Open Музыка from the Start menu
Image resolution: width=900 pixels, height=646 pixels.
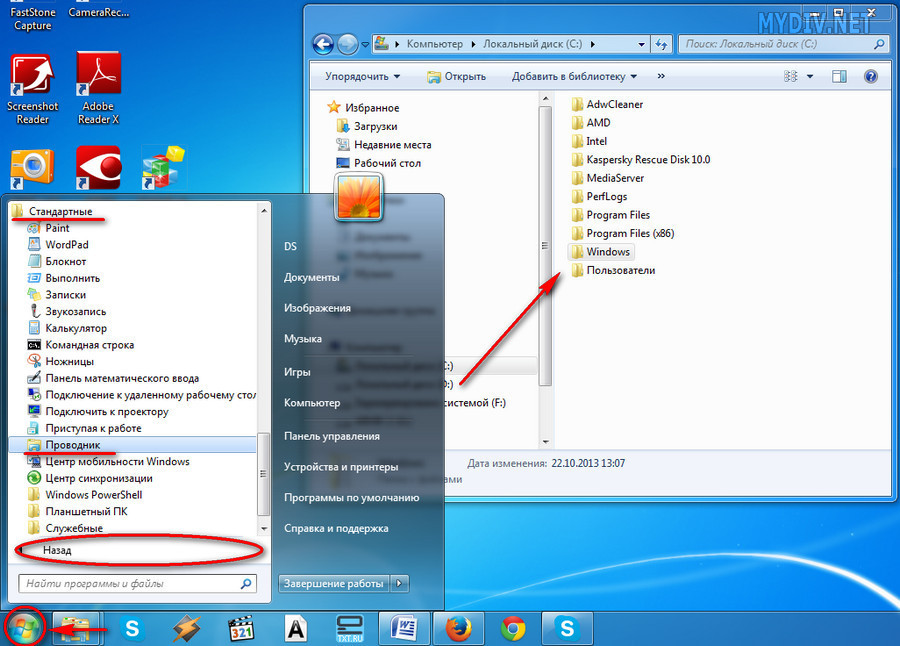[302, 339]
